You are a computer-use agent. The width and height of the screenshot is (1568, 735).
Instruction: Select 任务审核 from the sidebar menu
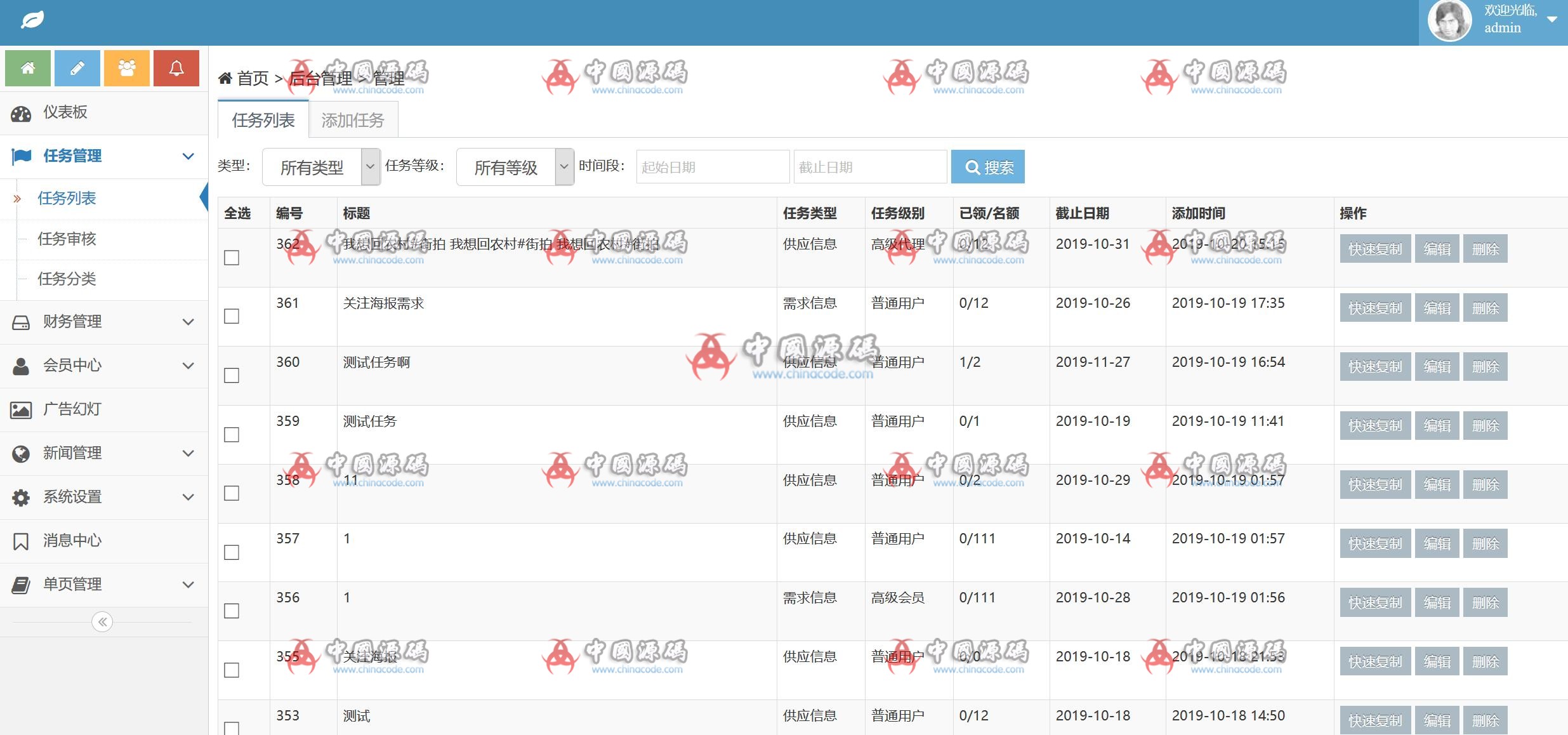(67, 239)
